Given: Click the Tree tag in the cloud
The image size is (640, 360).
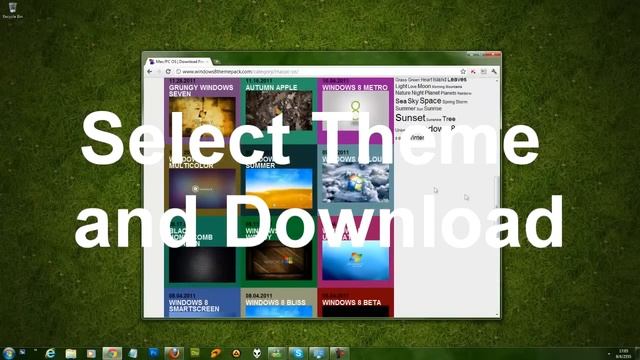Looking at the screenshot, I should pyautogui.click(x=449, y=119).
